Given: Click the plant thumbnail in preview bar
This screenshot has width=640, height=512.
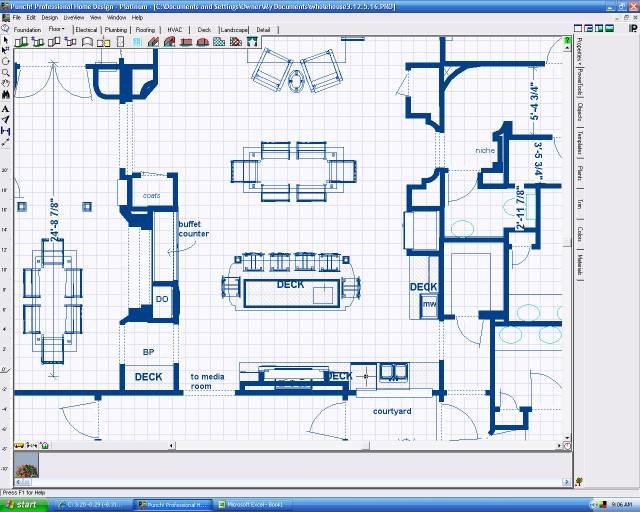Looking at the screenshot, I should click(x=27, y=465).
